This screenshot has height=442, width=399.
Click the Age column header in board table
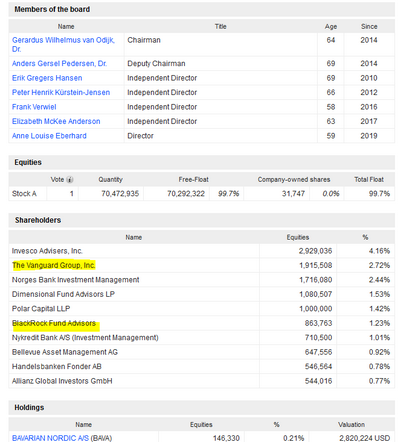point(331,27)
